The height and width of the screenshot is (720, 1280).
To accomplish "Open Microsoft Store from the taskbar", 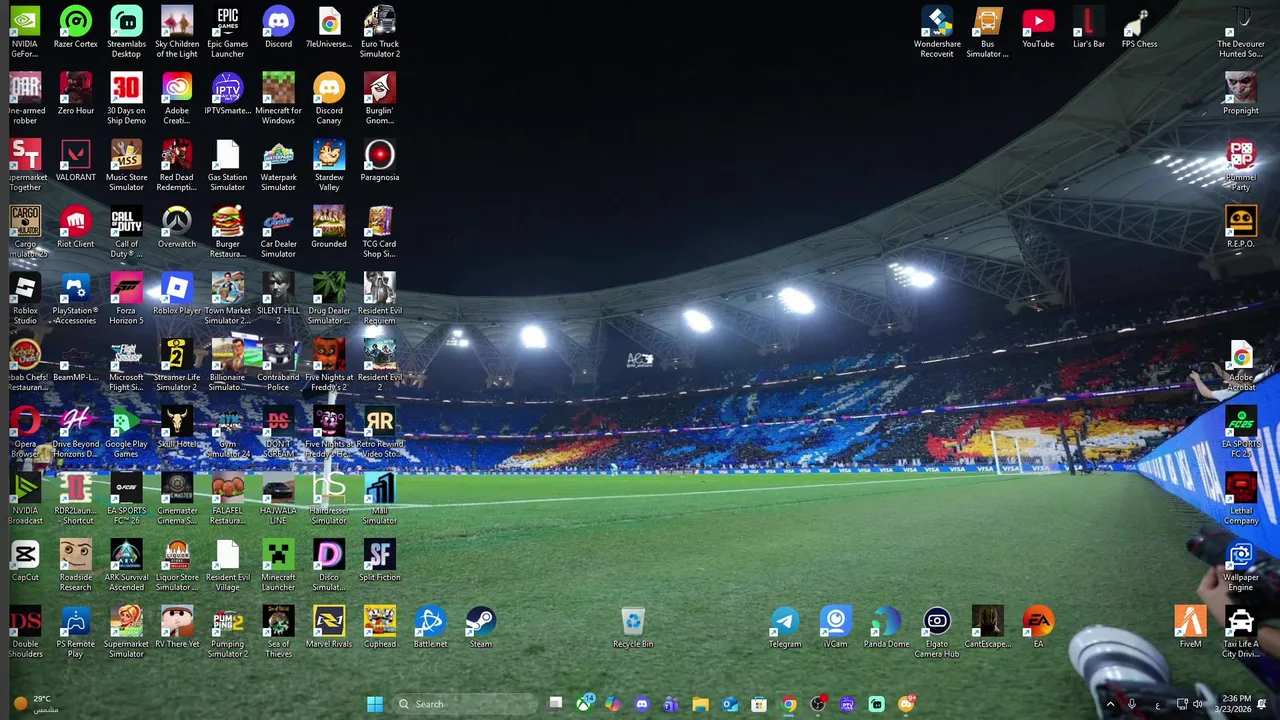I will tap(759, 704).
